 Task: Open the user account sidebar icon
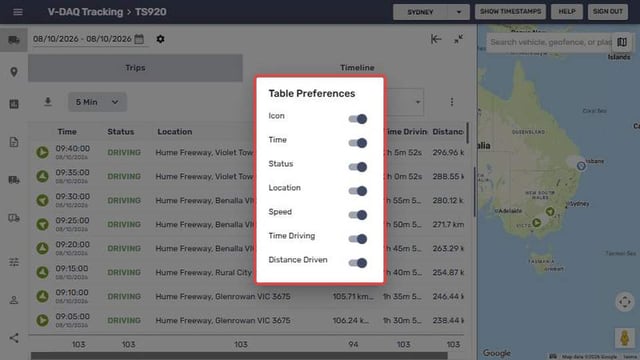14,300
